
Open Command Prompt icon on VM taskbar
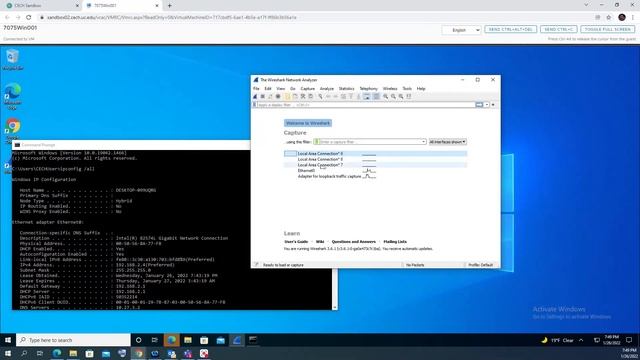[253, 340]
